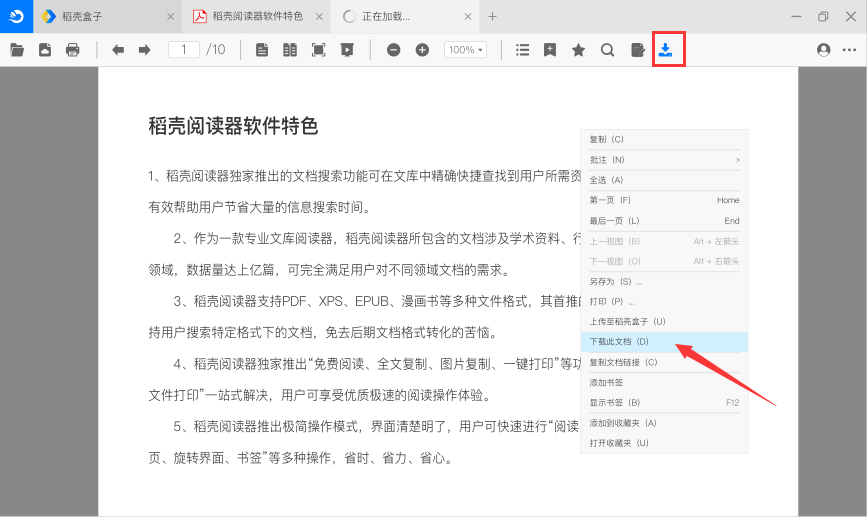Screen dimensions: 868x518
Task: Zoom in with the plus icon
Action: point(422,50)
